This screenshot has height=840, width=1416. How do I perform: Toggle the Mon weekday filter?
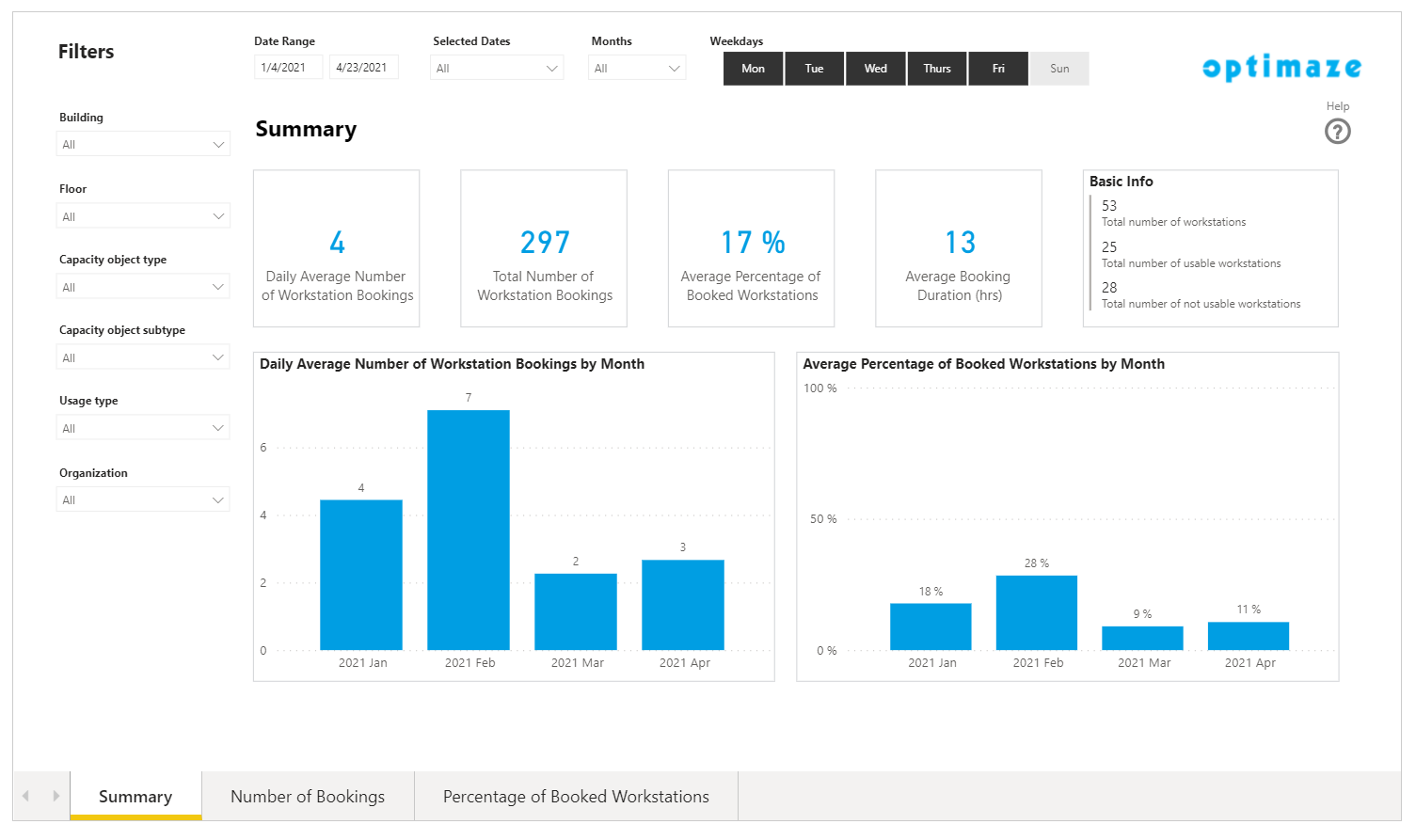753,69
